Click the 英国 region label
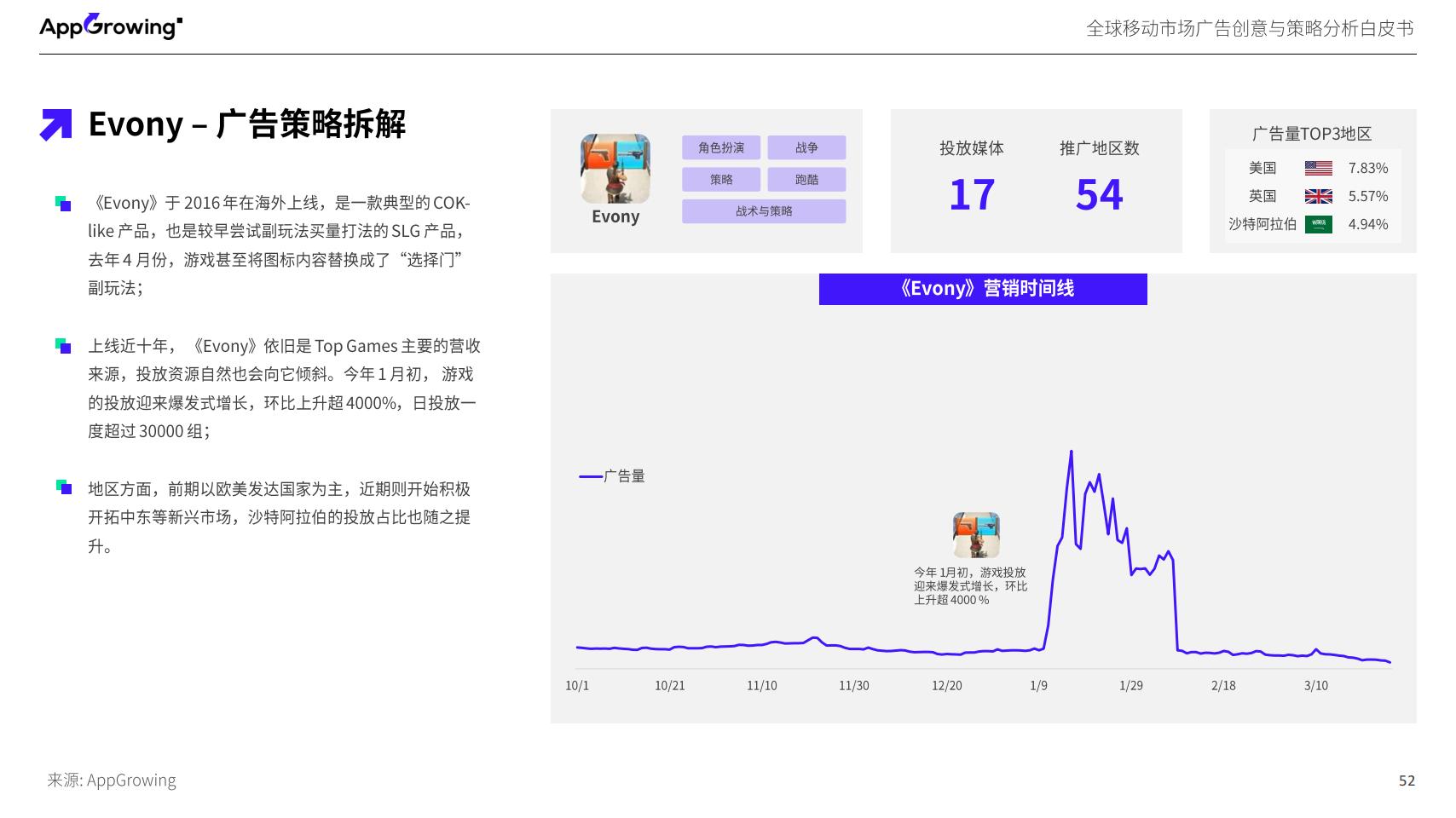The height and width of the screenshot is (818, 1456). click(1262, 196)
